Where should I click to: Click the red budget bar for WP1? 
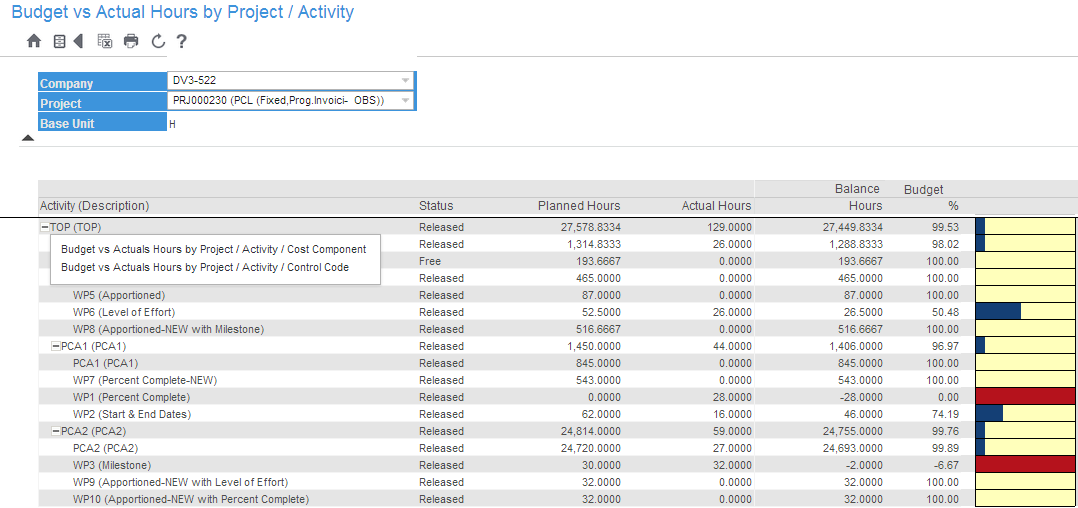coord(1024,397)
